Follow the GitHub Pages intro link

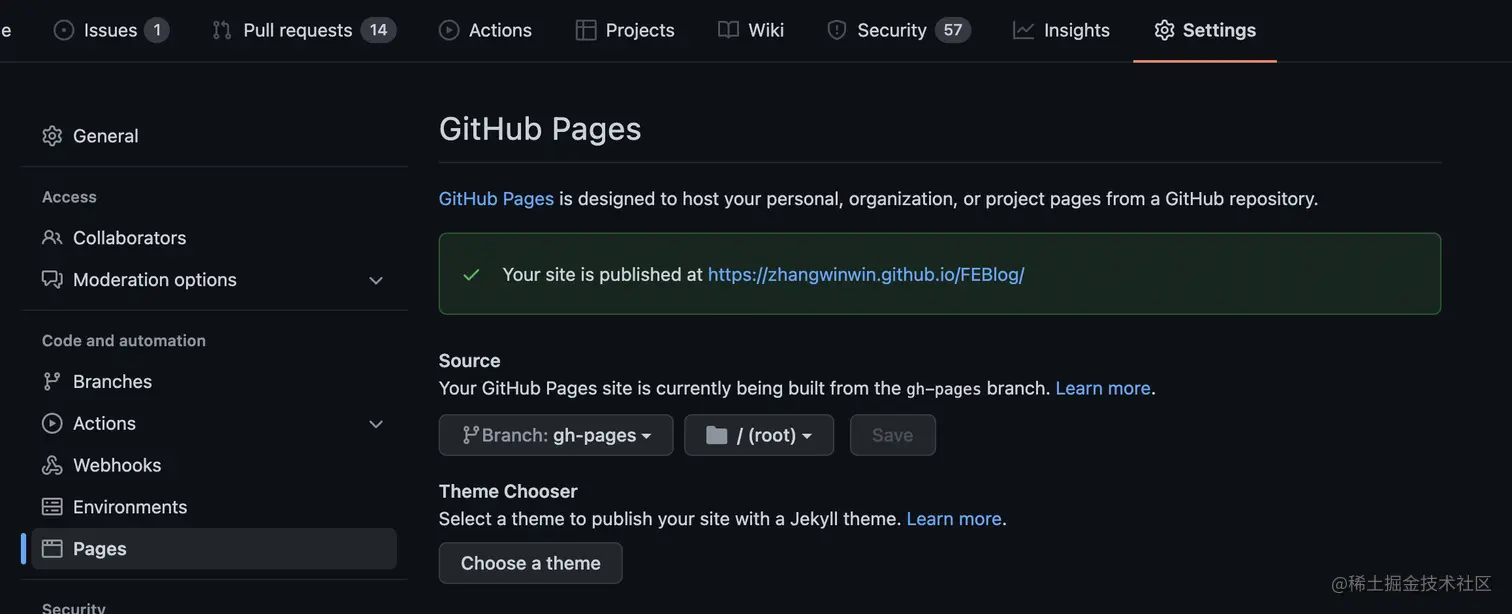496,199
